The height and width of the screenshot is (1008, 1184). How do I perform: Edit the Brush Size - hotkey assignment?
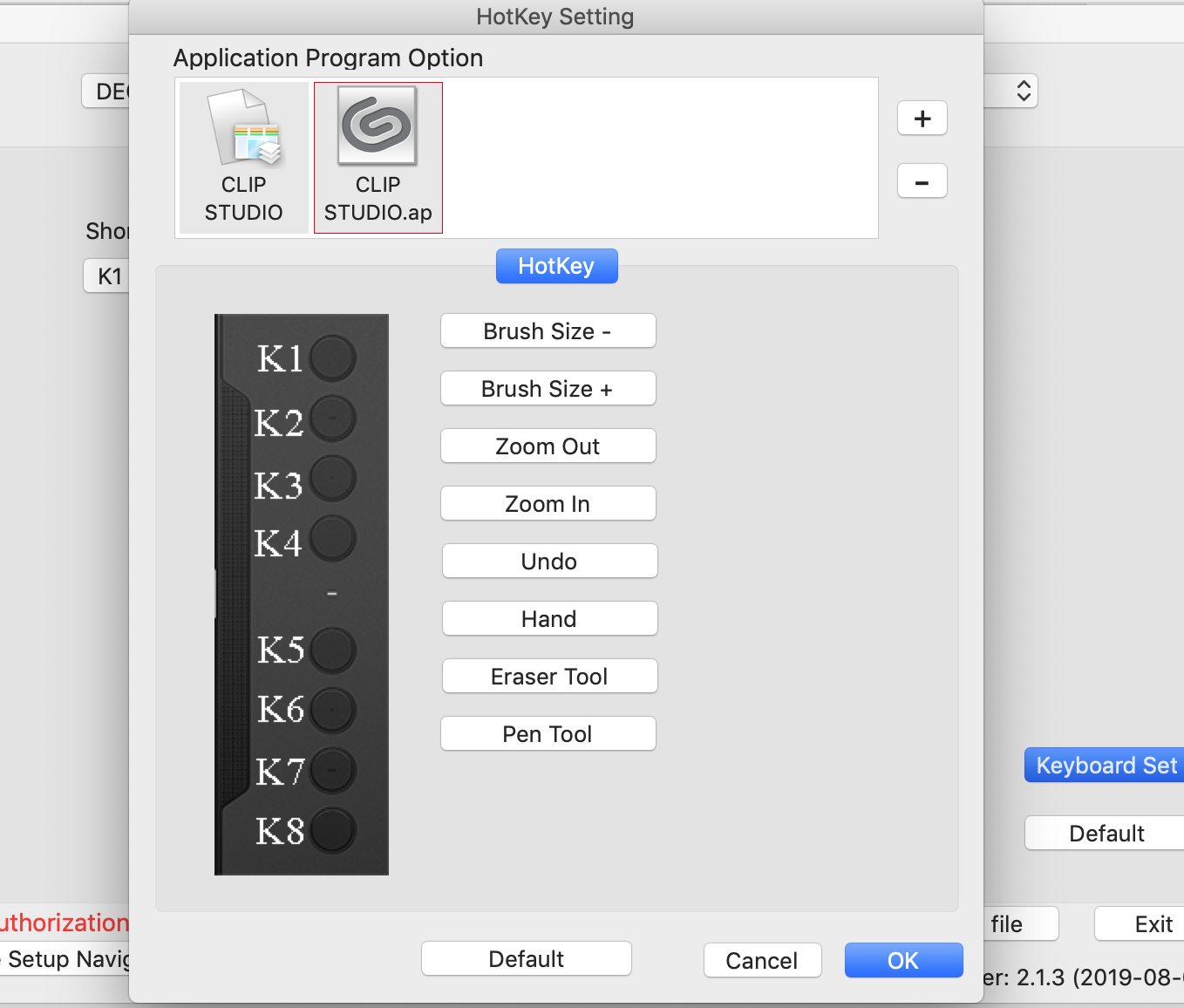click(548, 331)
